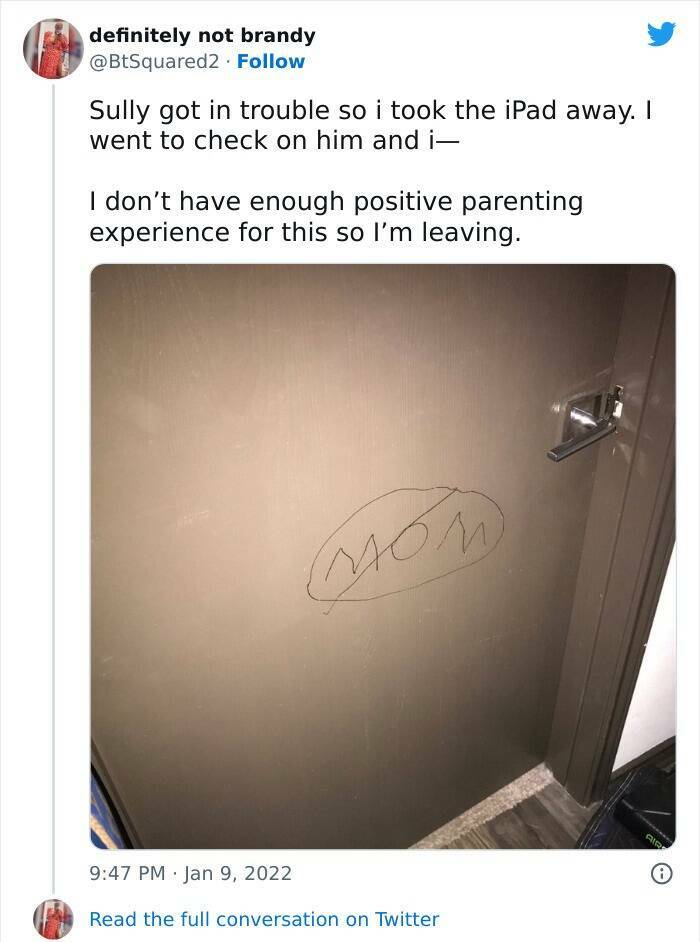Screen dimensions: 700x942
Task: Click the gray vertical thread line
Action: 53,489
